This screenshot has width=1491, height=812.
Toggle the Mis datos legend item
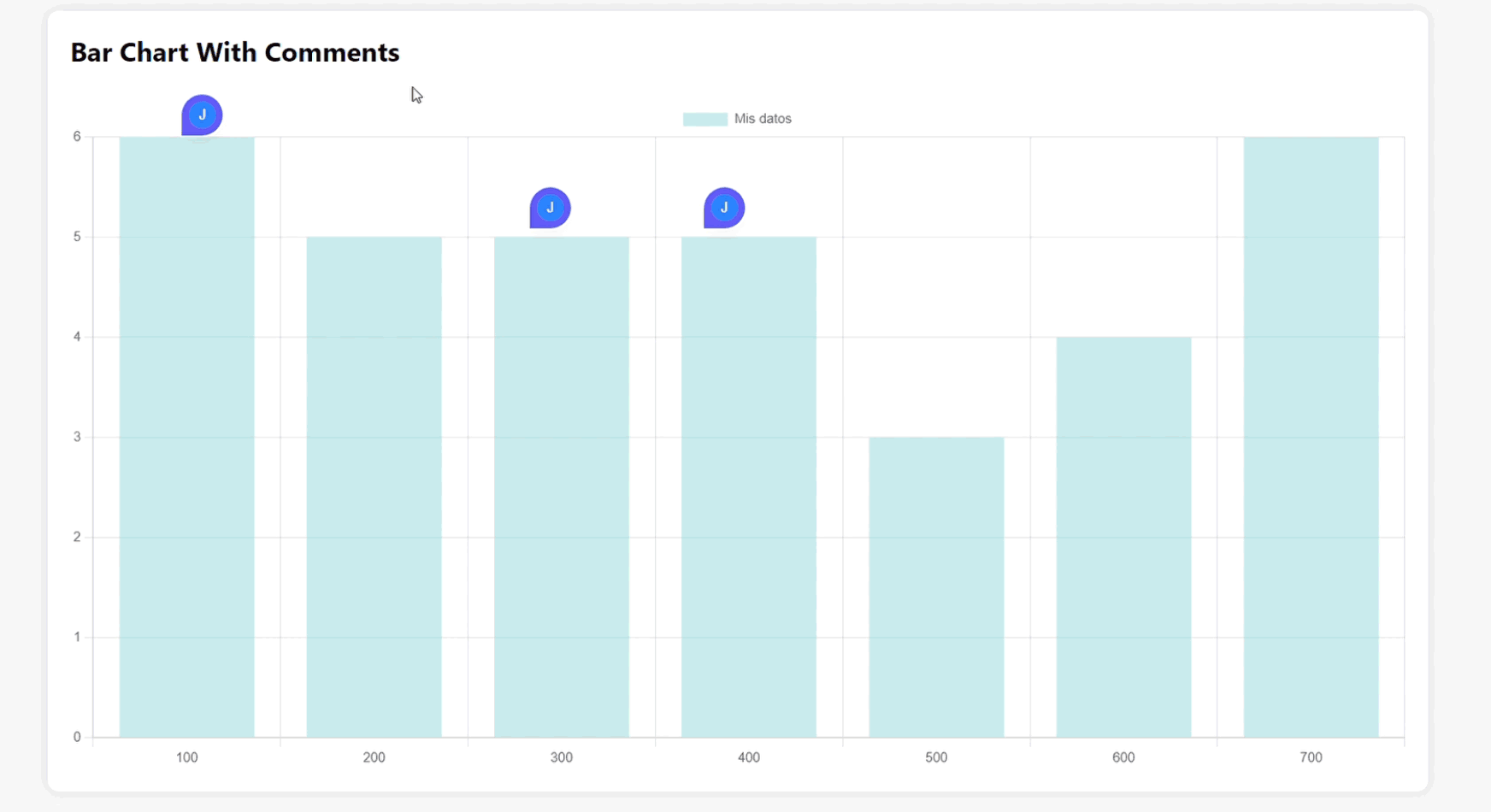tap(737, 119)
